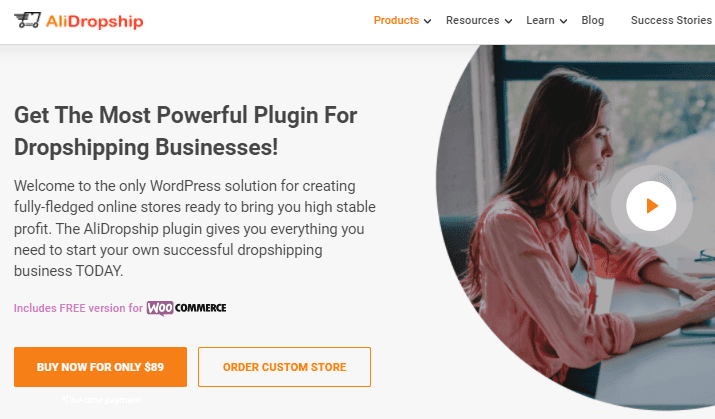Click the main plugin headline
Viewport: 715px width, 419px height.
[185, 131]
